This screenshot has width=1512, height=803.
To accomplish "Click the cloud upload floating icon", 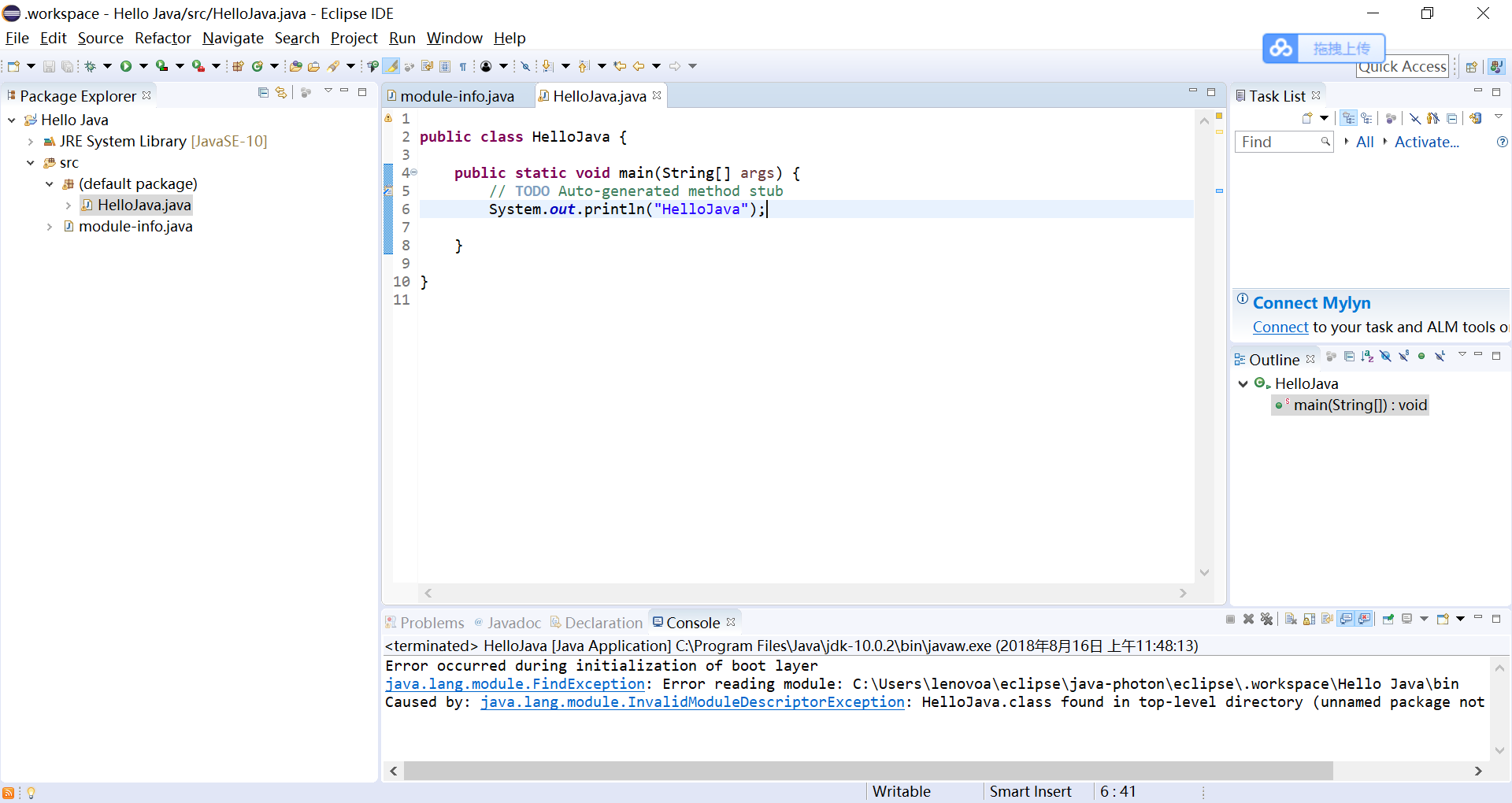I will [x=1280, y=48].
